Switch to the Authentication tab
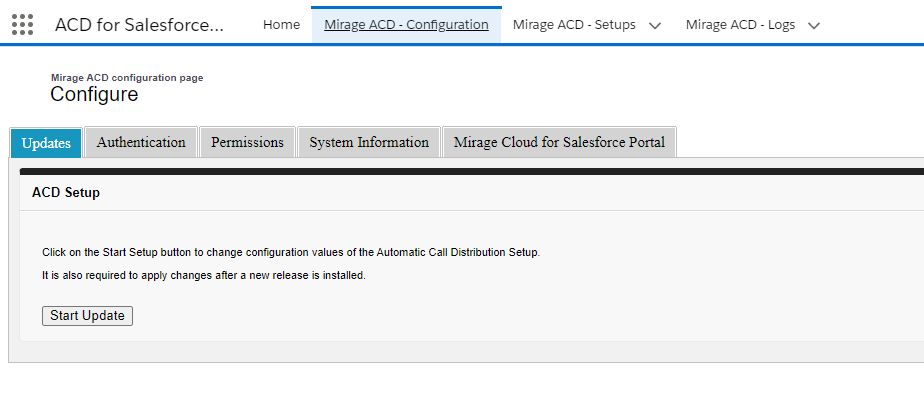924x414 pixels. [141, 143]
